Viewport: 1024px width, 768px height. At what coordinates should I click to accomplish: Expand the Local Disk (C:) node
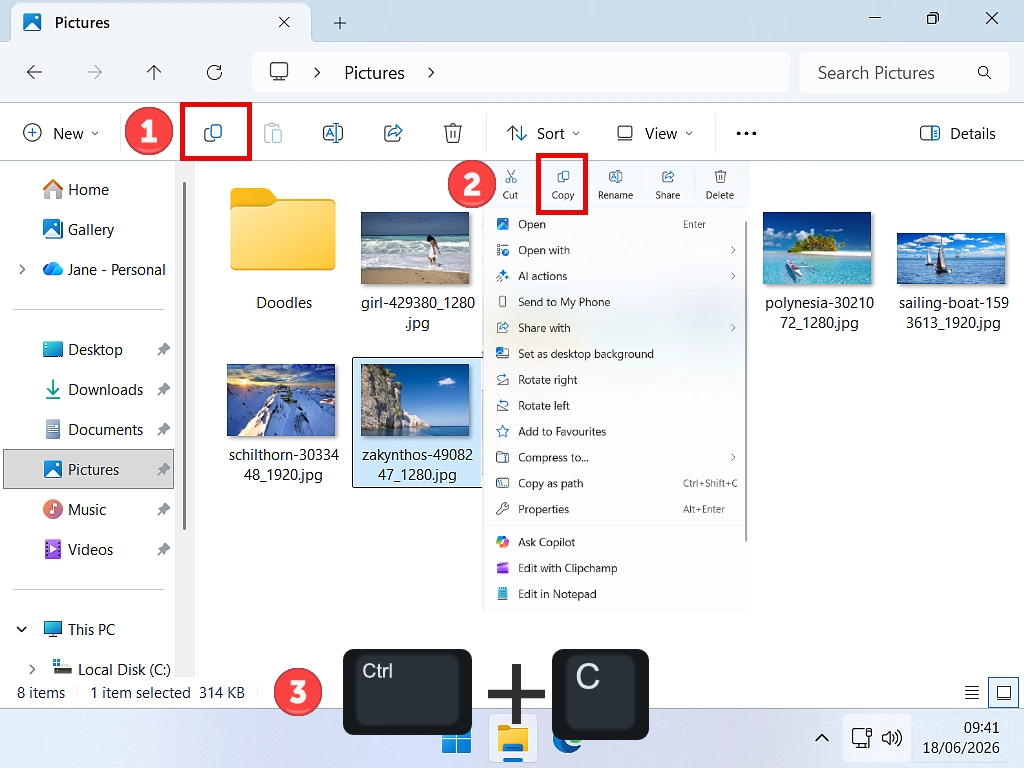pos(32,669)
